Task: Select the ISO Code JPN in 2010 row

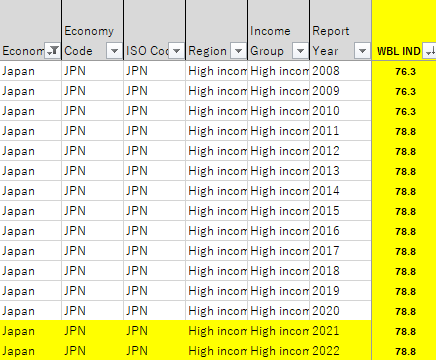Action: tap(155, 111)
